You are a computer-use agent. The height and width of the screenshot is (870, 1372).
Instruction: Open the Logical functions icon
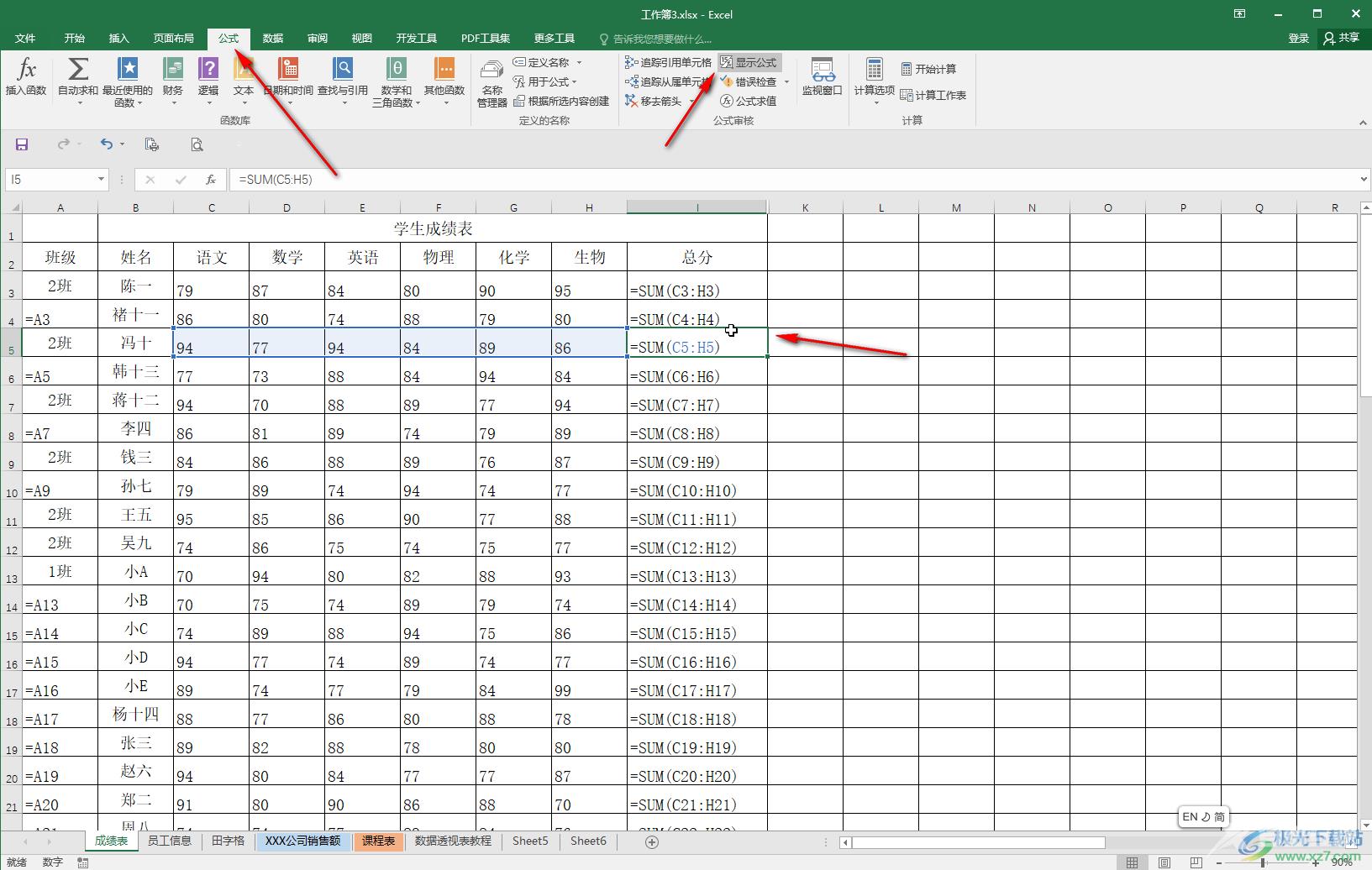click(x=208, y=70)
